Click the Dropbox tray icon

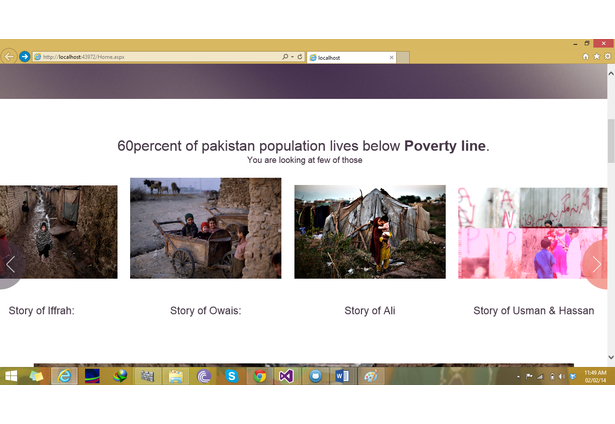[573, 377]
